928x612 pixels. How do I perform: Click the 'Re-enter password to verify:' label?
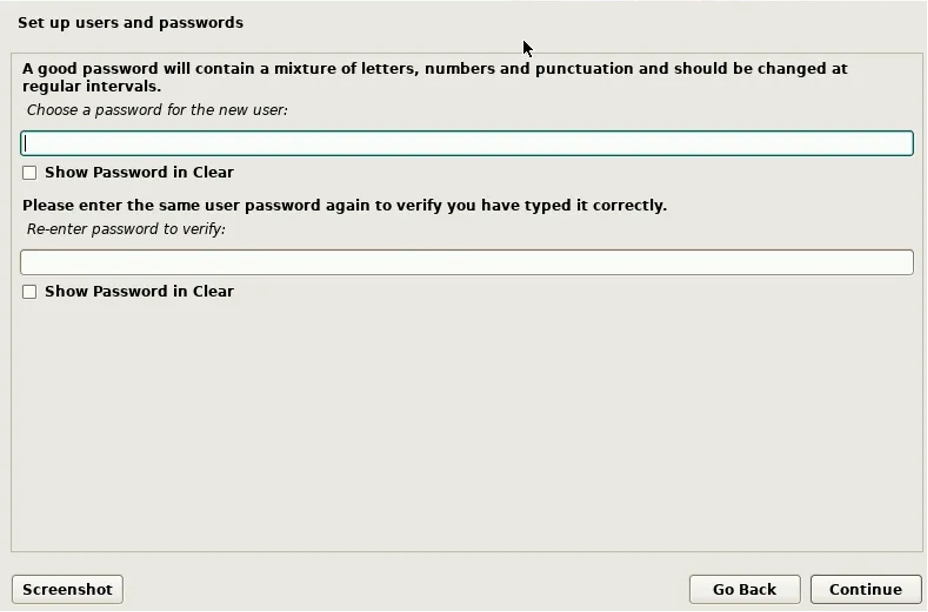[x=126, y=229]
